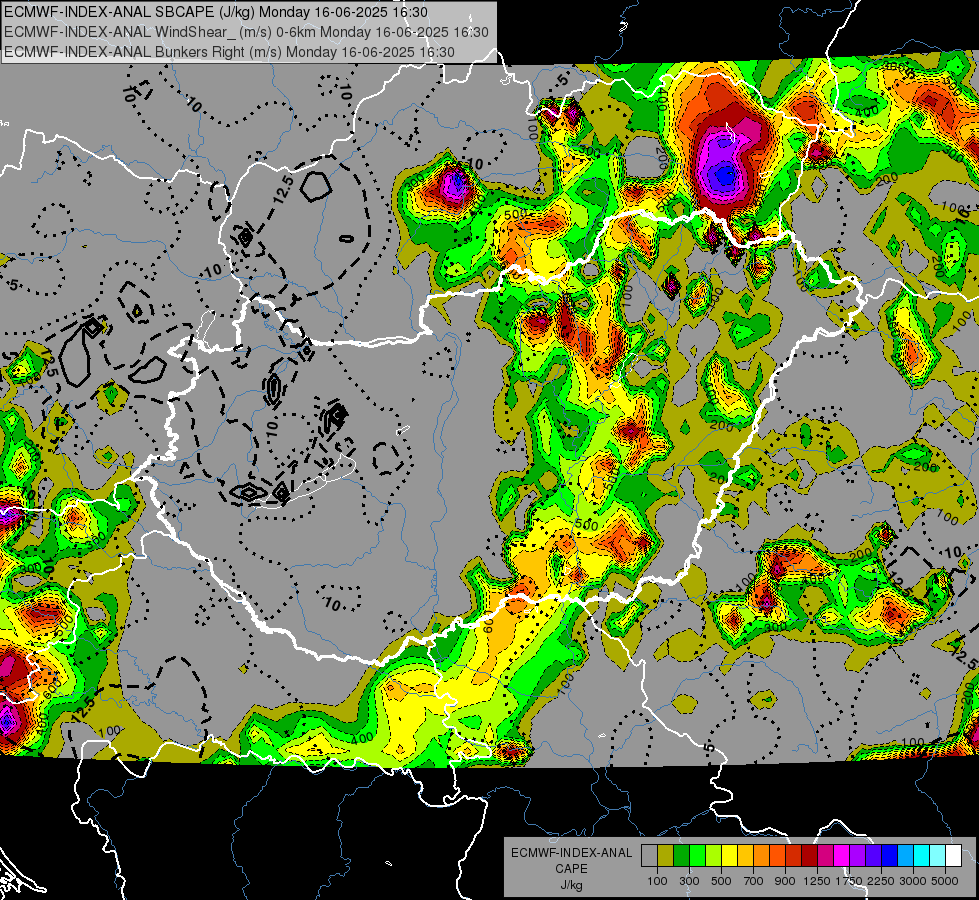The image size is (979, 900).
Task: Select the amber legend swatch
Action: click(745, 855)
